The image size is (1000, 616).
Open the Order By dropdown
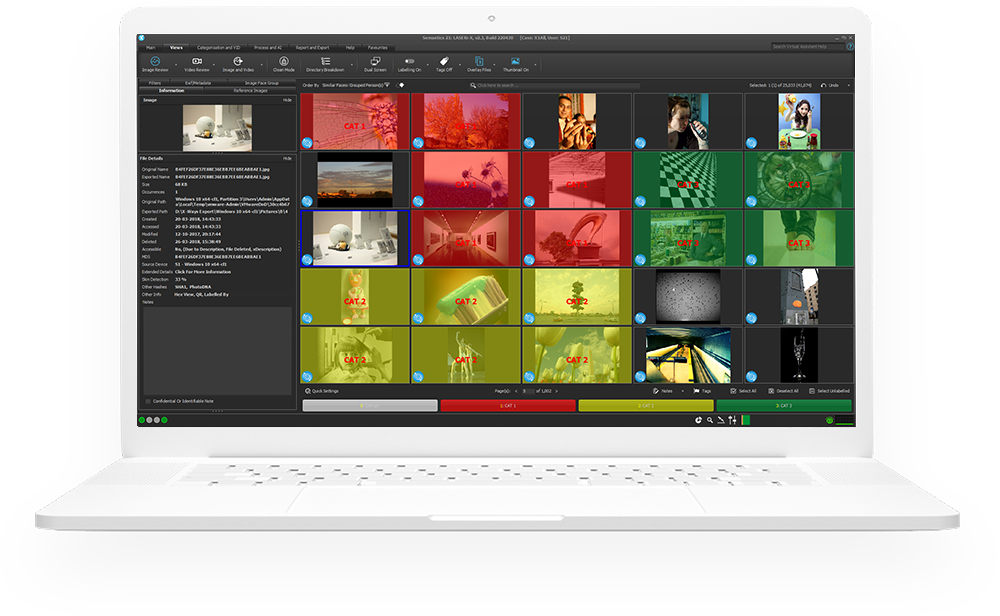[356, 85]
